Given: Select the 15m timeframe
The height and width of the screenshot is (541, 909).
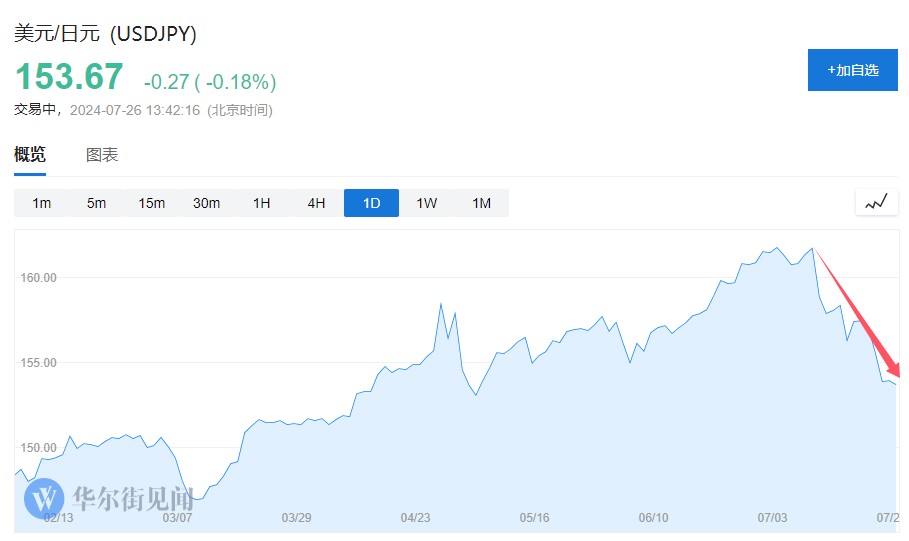Looking at the screenshot, I should (x=151, y=203).
